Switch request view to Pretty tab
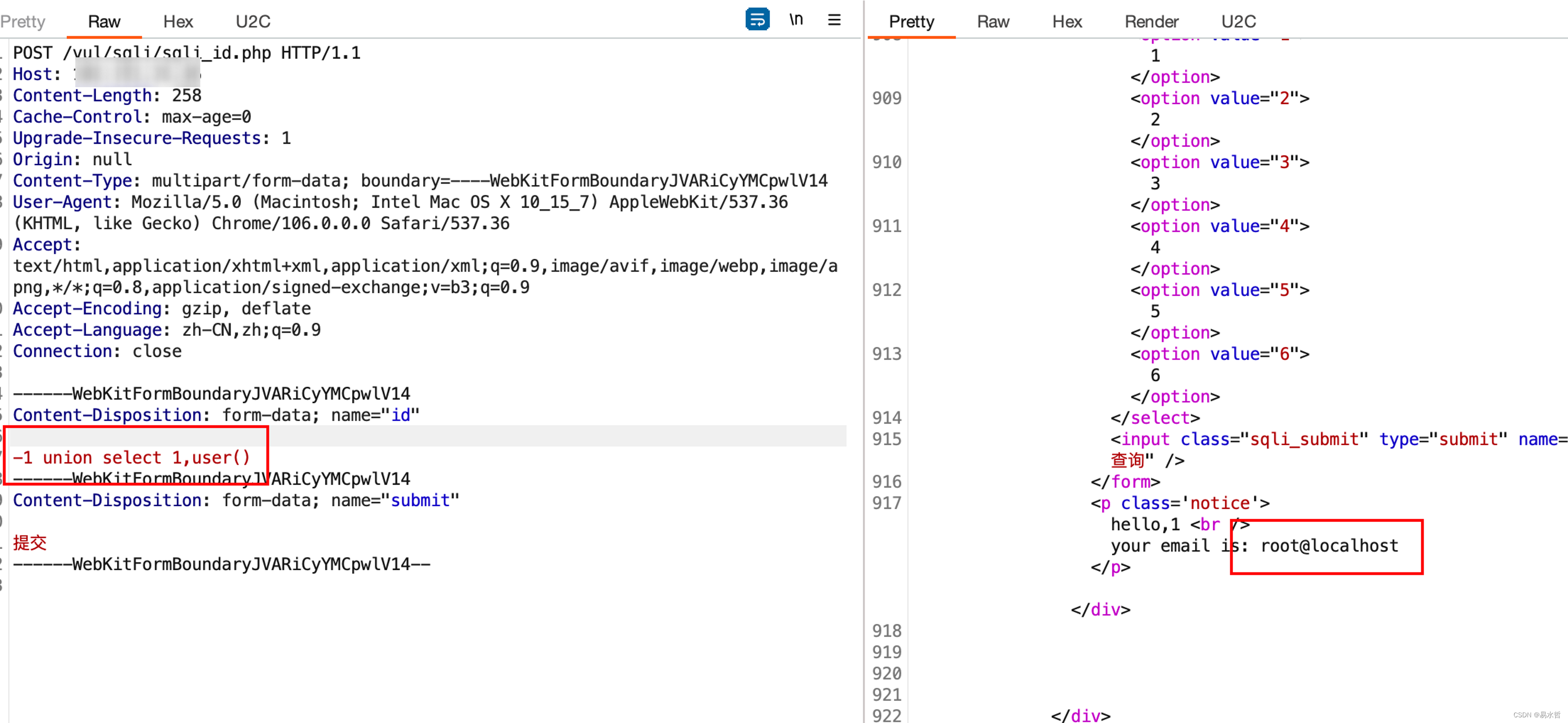Viewport: 1568px width, 723px height. (x=23, y=21)
